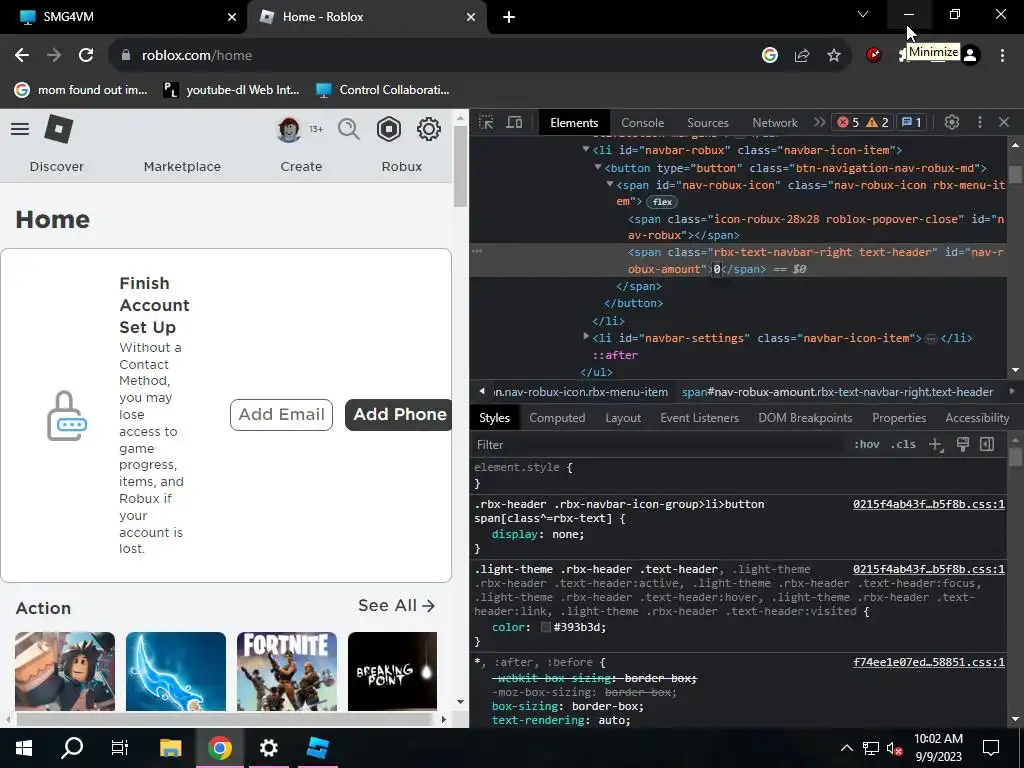Toggle the device toolbar icon
The image size is (1024, 768).
515,123
